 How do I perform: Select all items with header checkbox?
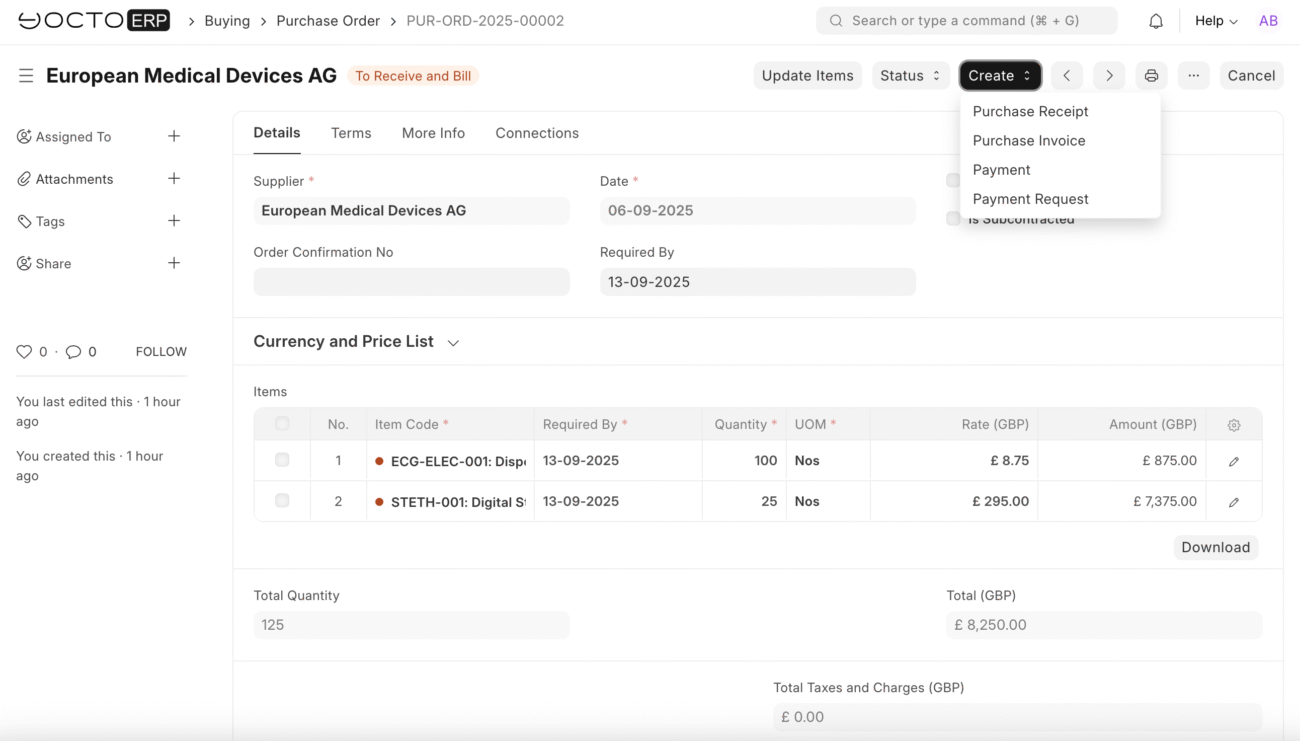tap(282, 424)
